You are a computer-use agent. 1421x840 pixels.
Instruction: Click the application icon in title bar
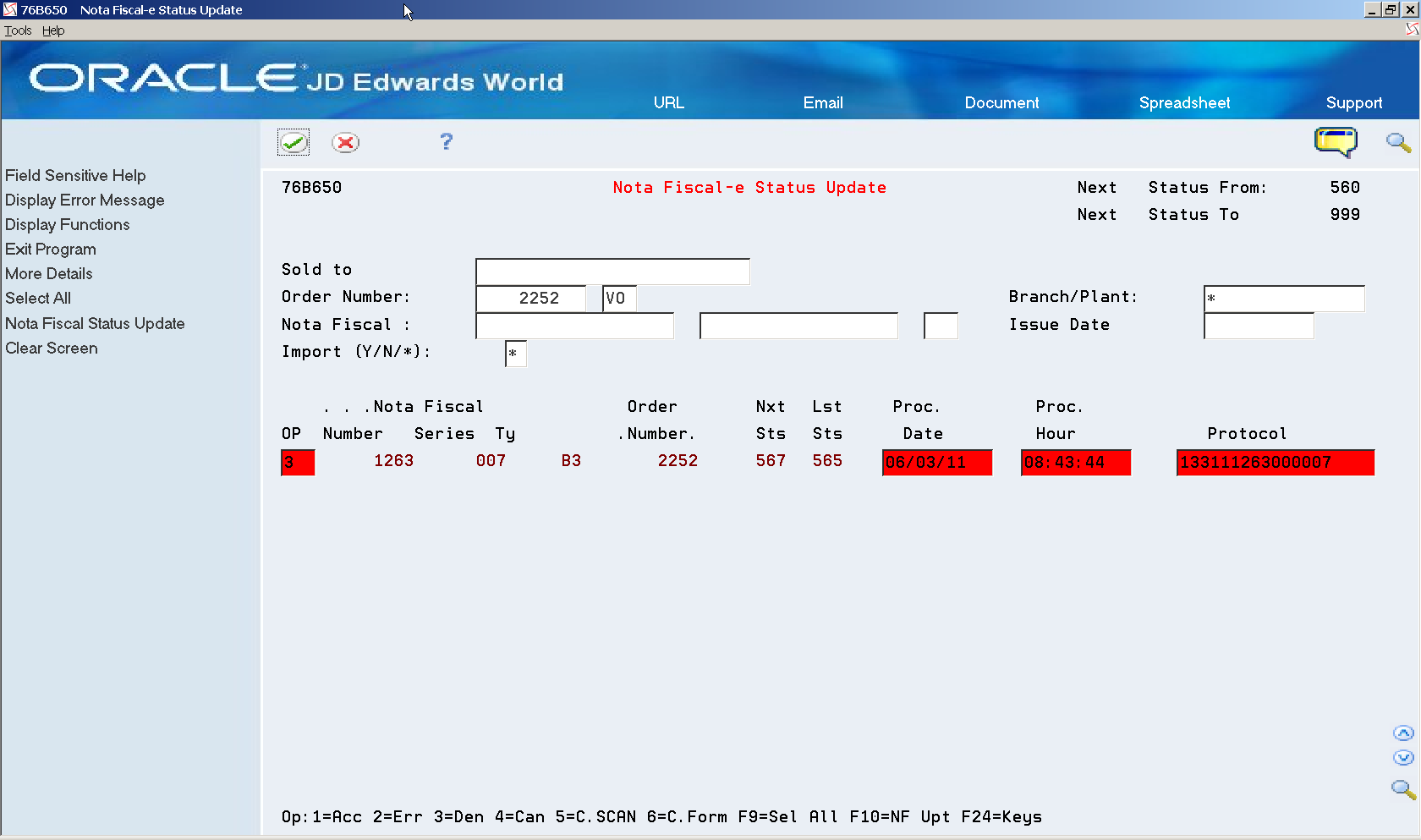tap(10, 9)
